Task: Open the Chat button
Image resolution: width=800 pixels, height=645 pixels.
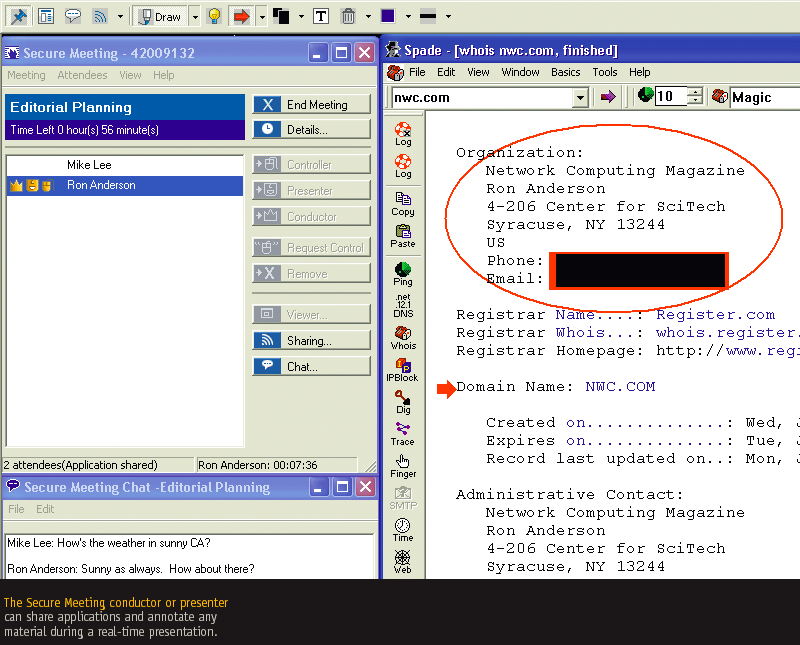Action: coord(312,367)
